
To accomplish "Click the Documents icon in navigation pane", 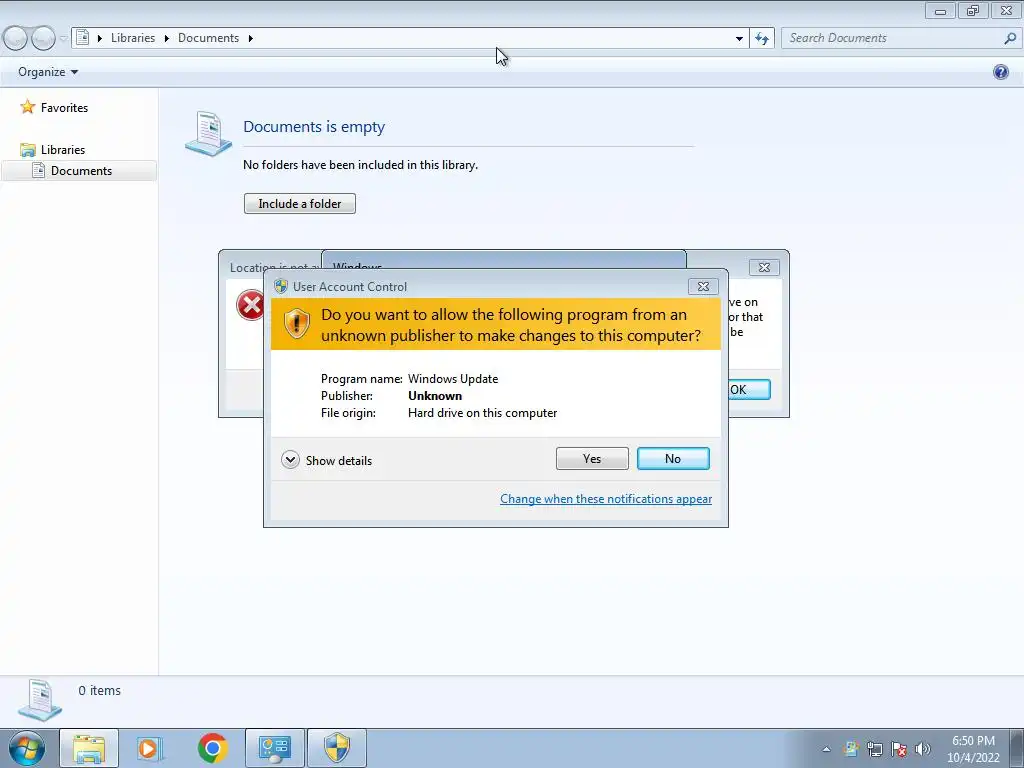I will 39,170.
